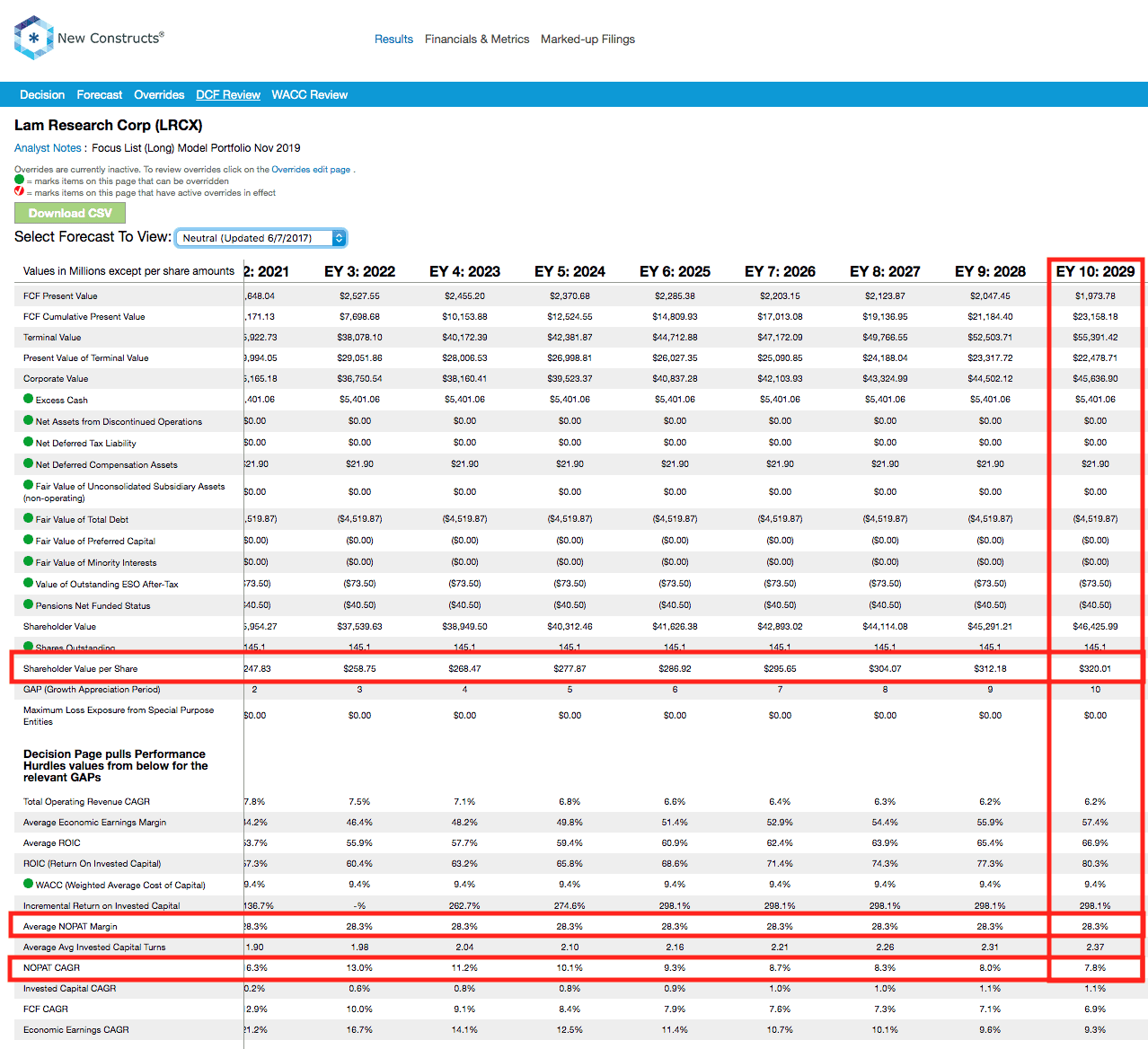This screenshot has height=1049, width=1148.
Task: Click the New Constructs hexagon logo
Action: 34,38
